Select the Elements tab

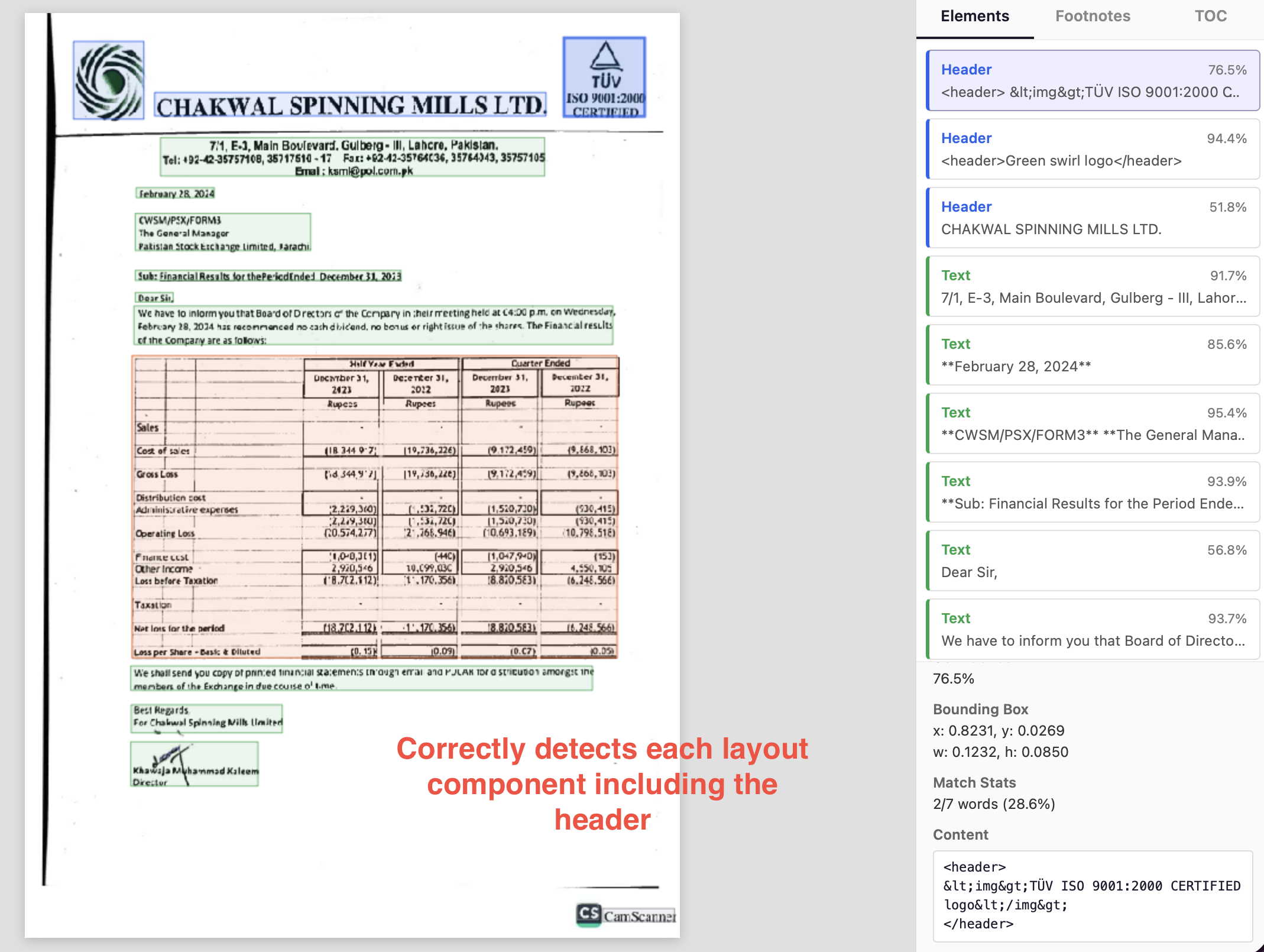click(975, 17)
